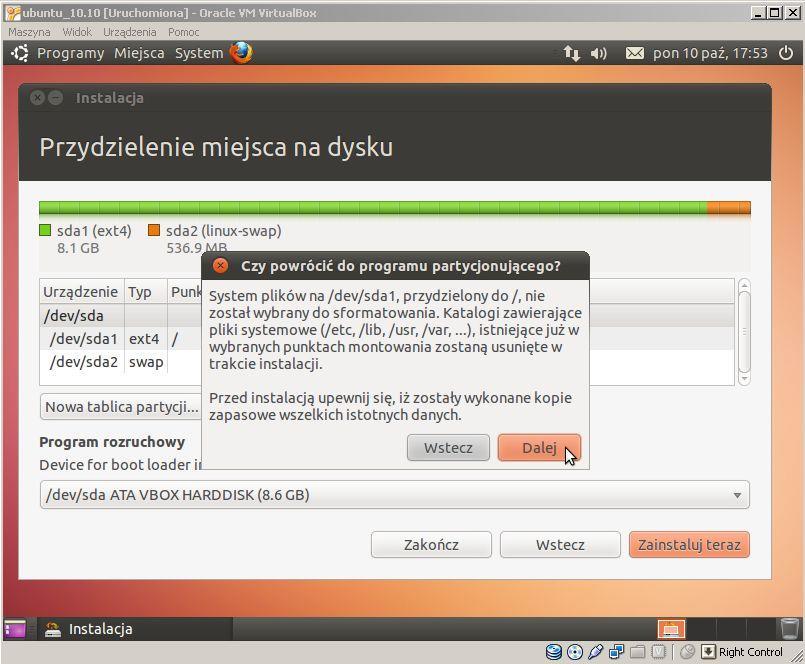Open VirtualBox Urządzenia menu
Screen dimensions: 805x664
pyautogui.click(x=129, y=32)
